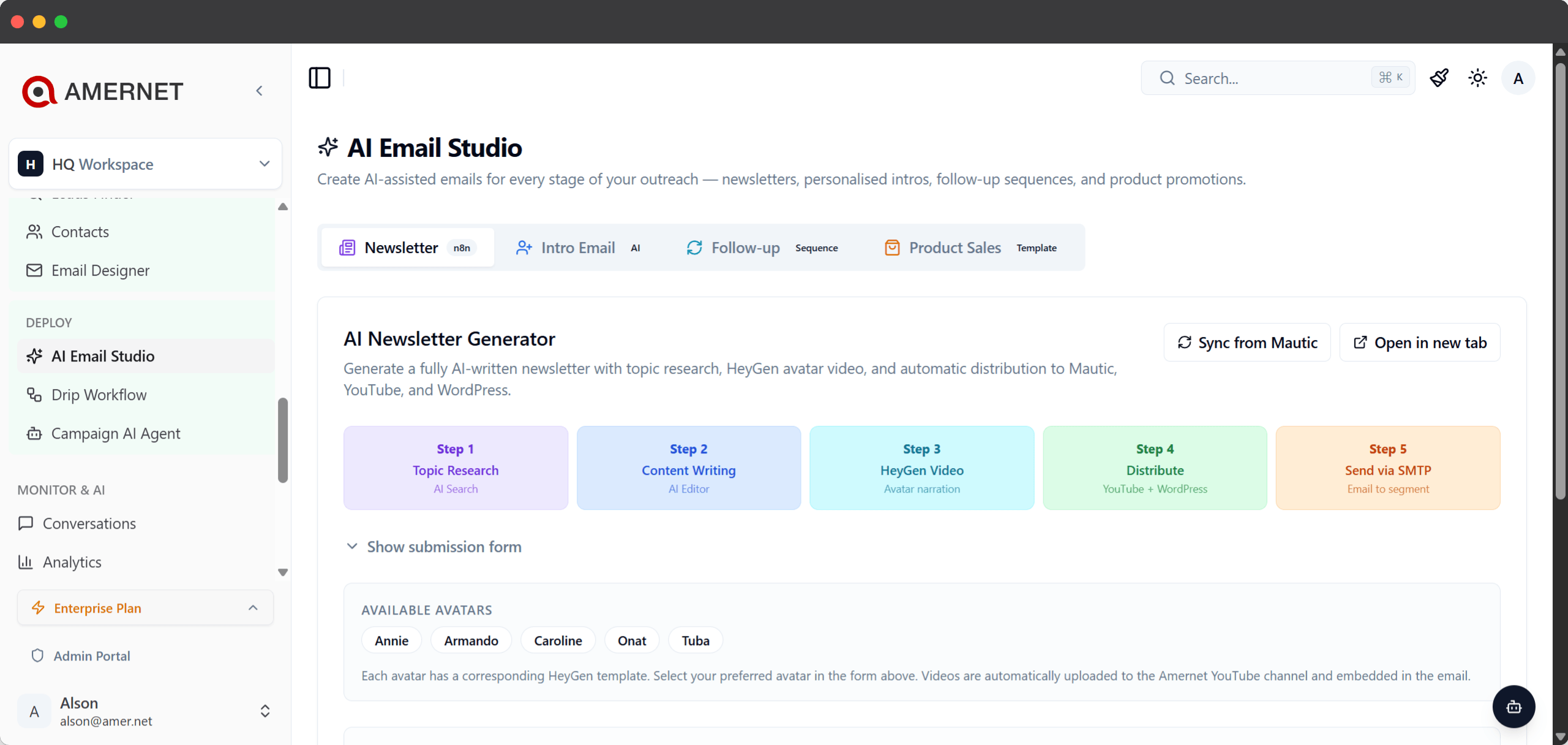Select the Onat avatar chip
The height and width of the screenshot is (745, 1568).
pos(632,640)
